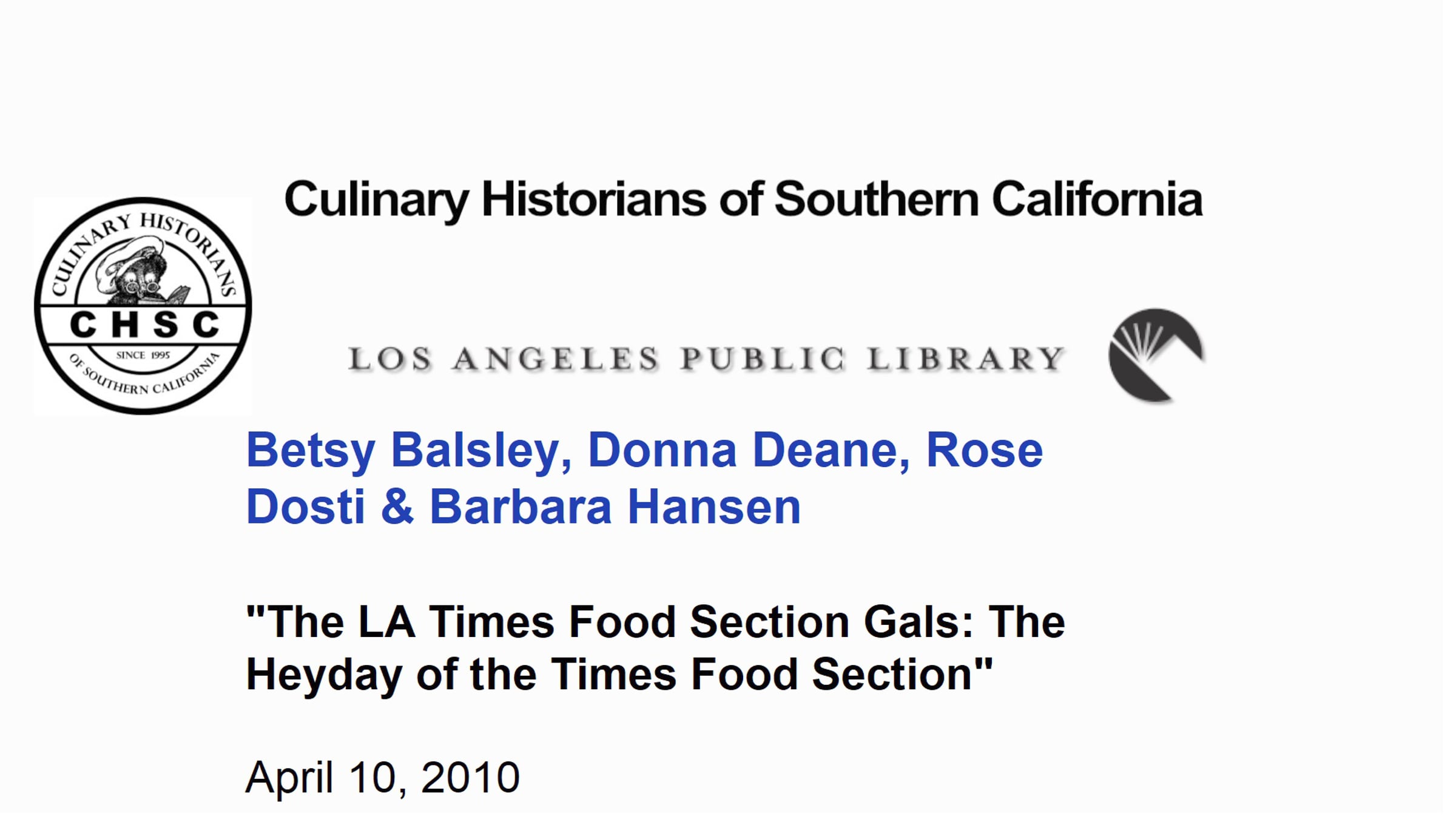Screen dimensions: 1456x819
Task: Click the name Barbara Hansen
Action: coord(615,507)
